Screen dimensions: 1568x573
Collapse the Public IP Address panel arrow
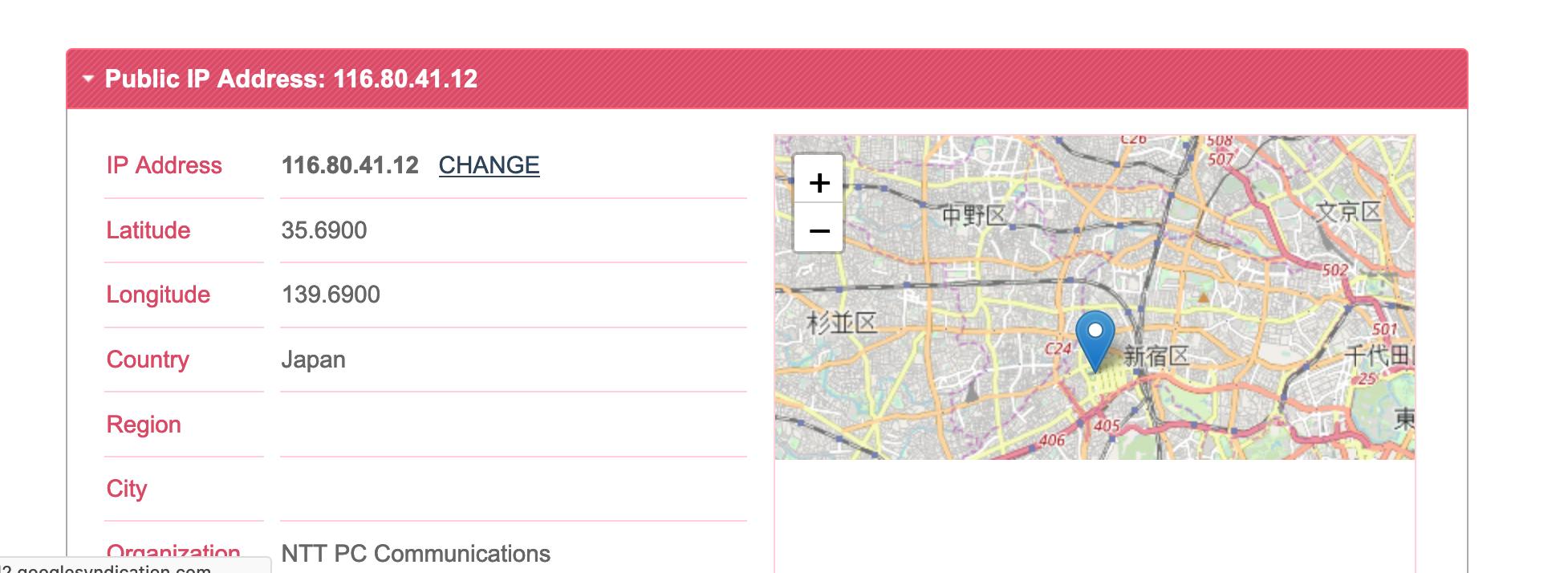(88, 79)
